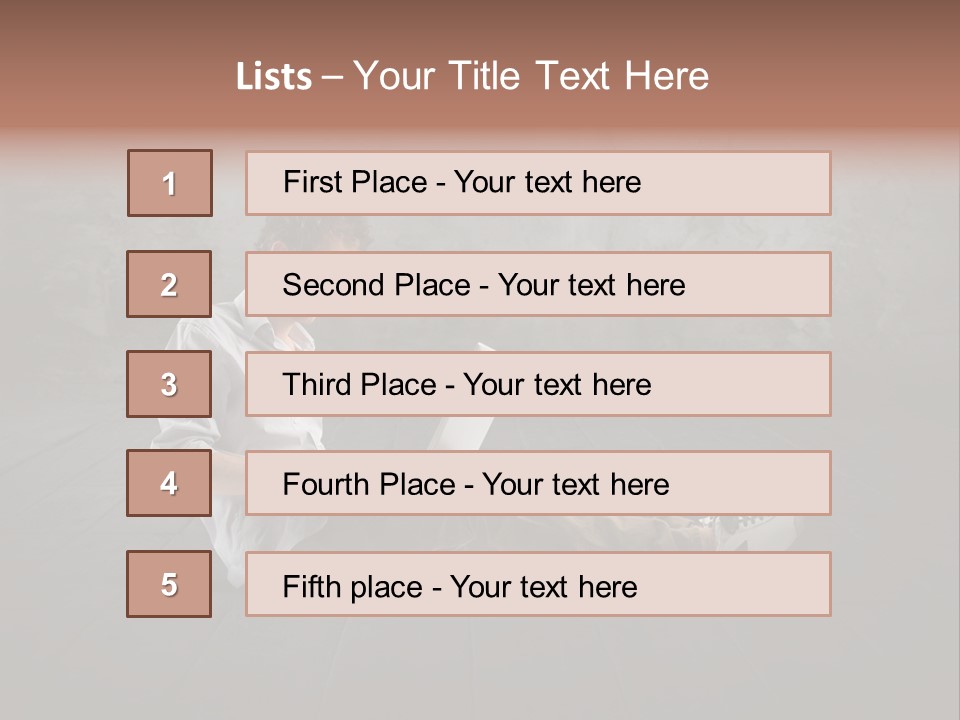This screenshot has height=720, width=960.
Task: Click the Fifth place text bar
Action: click(538, 584)
